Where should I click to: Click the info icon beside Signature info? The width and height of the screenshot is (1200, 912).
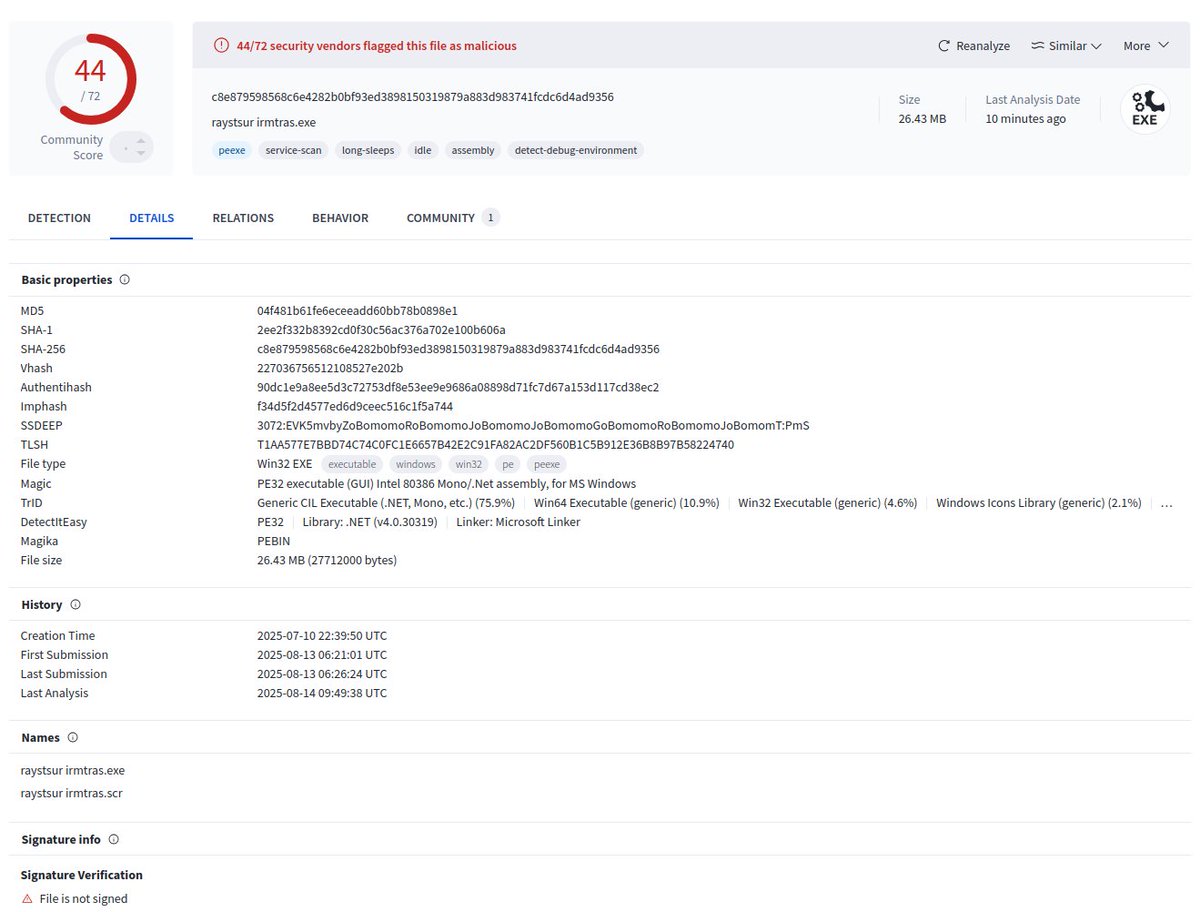coord(113,840)
